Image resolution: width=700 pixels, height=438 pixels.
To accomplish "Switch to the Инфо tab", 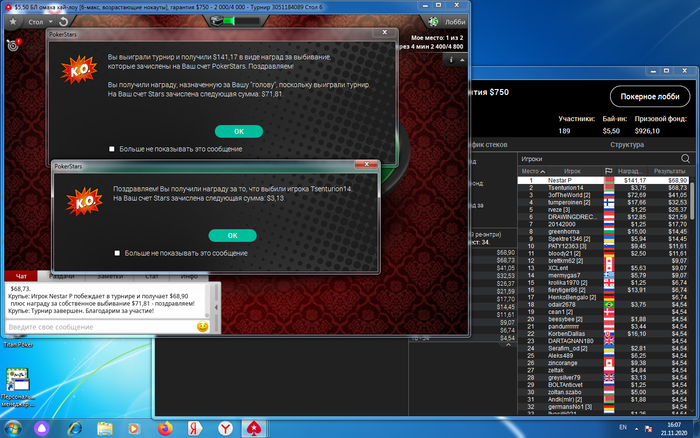I will click(189, 277).
